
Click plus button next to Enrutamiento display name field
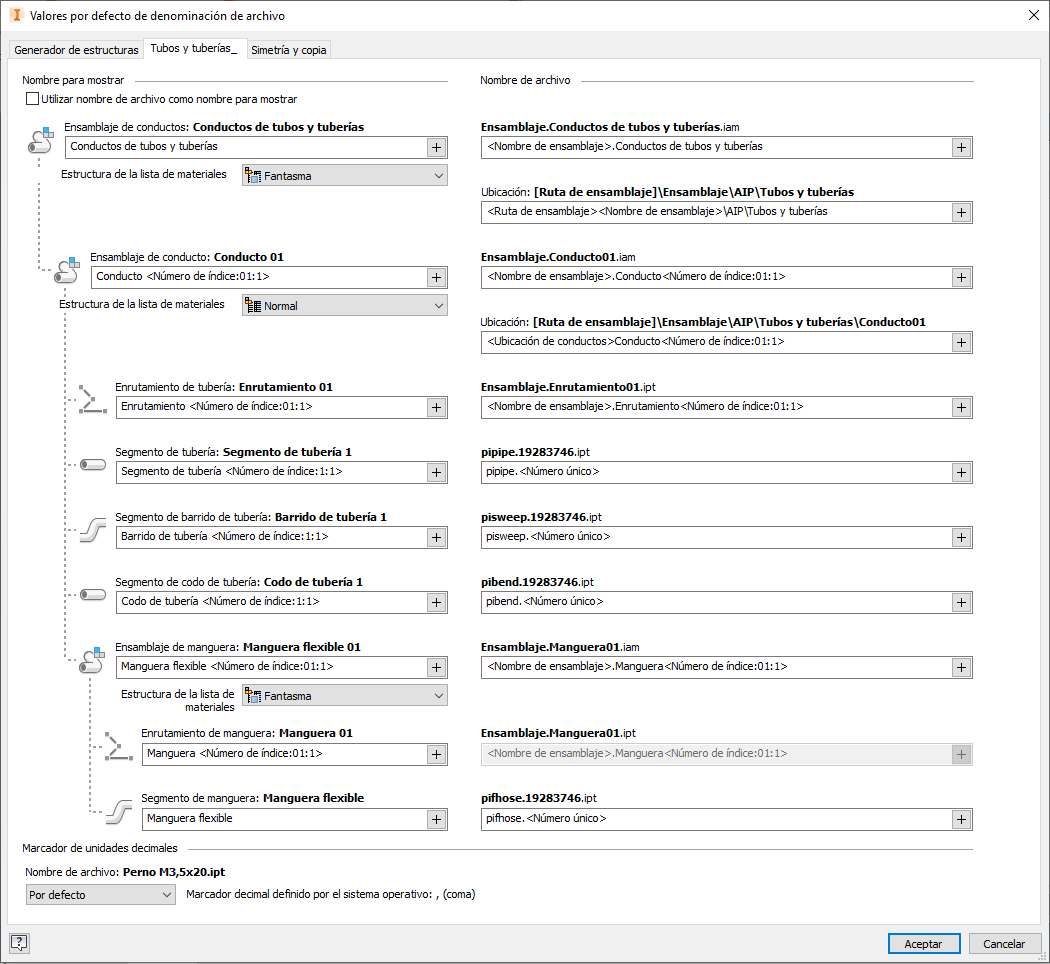click(437, 407)
